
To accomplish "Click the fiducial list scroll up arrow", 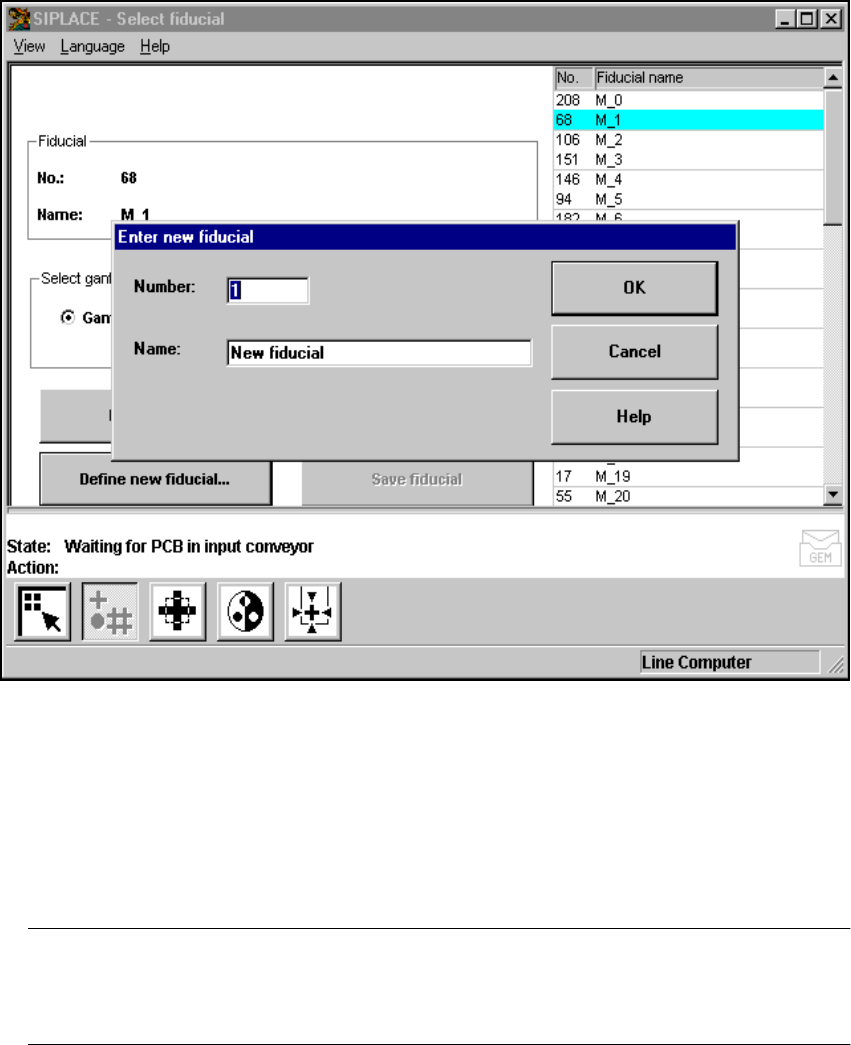I will point(833,78).
